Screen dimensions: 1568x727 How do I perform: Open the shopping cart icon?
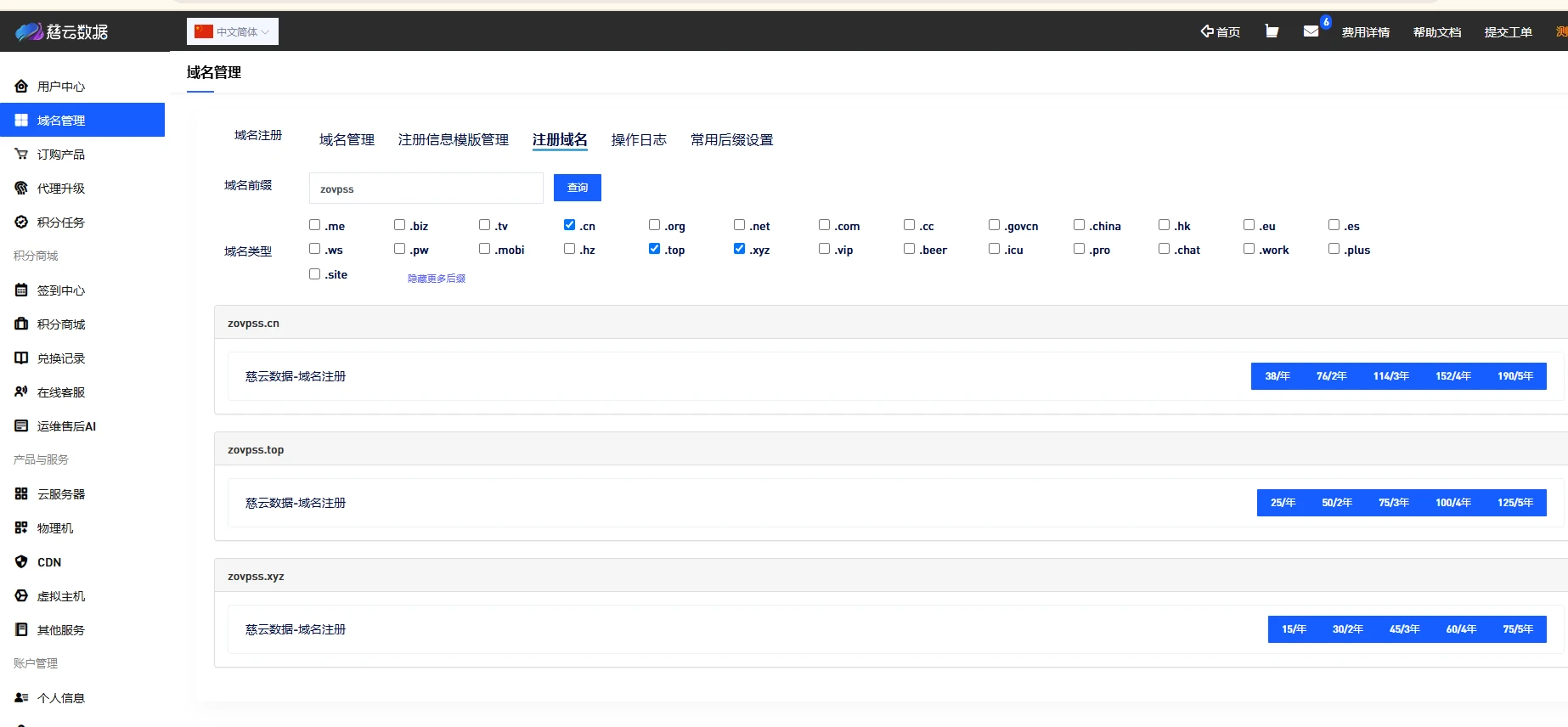coord(1272,31)
